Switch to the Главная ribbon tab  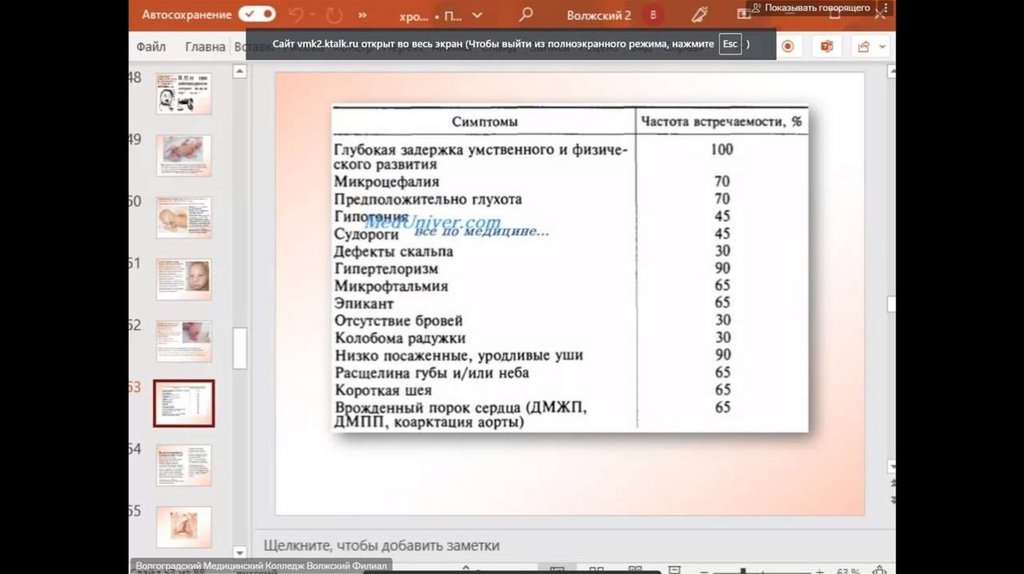tap(205, 46)
